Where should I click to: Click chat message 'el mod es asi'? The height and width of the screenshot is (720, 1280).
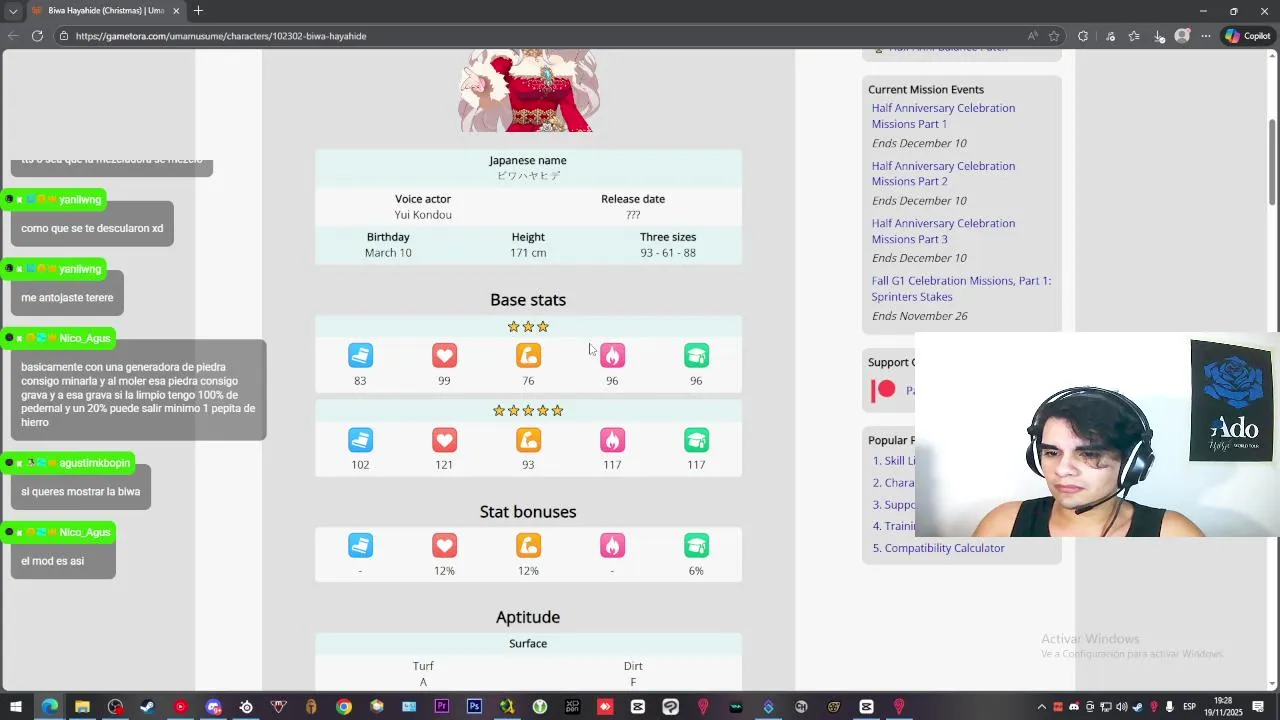(53, 561)
